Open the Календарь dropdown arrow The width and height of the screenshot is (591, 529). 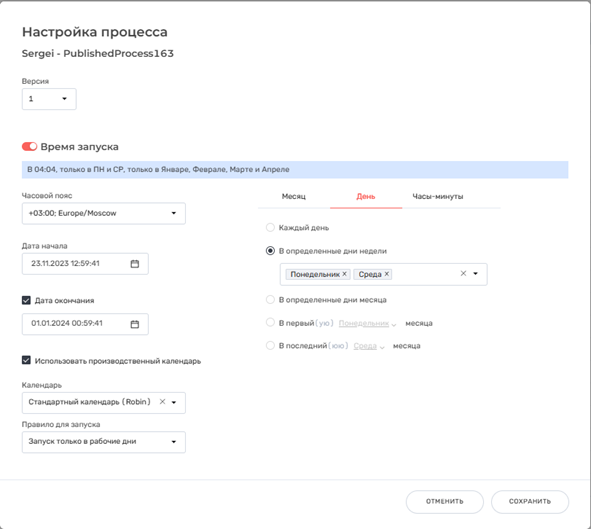174,402
